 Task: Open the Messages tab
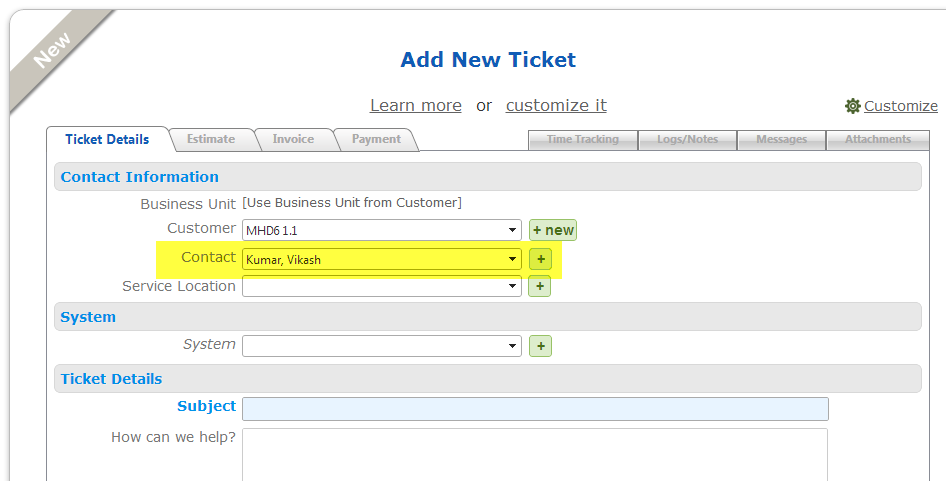[781, 140]
